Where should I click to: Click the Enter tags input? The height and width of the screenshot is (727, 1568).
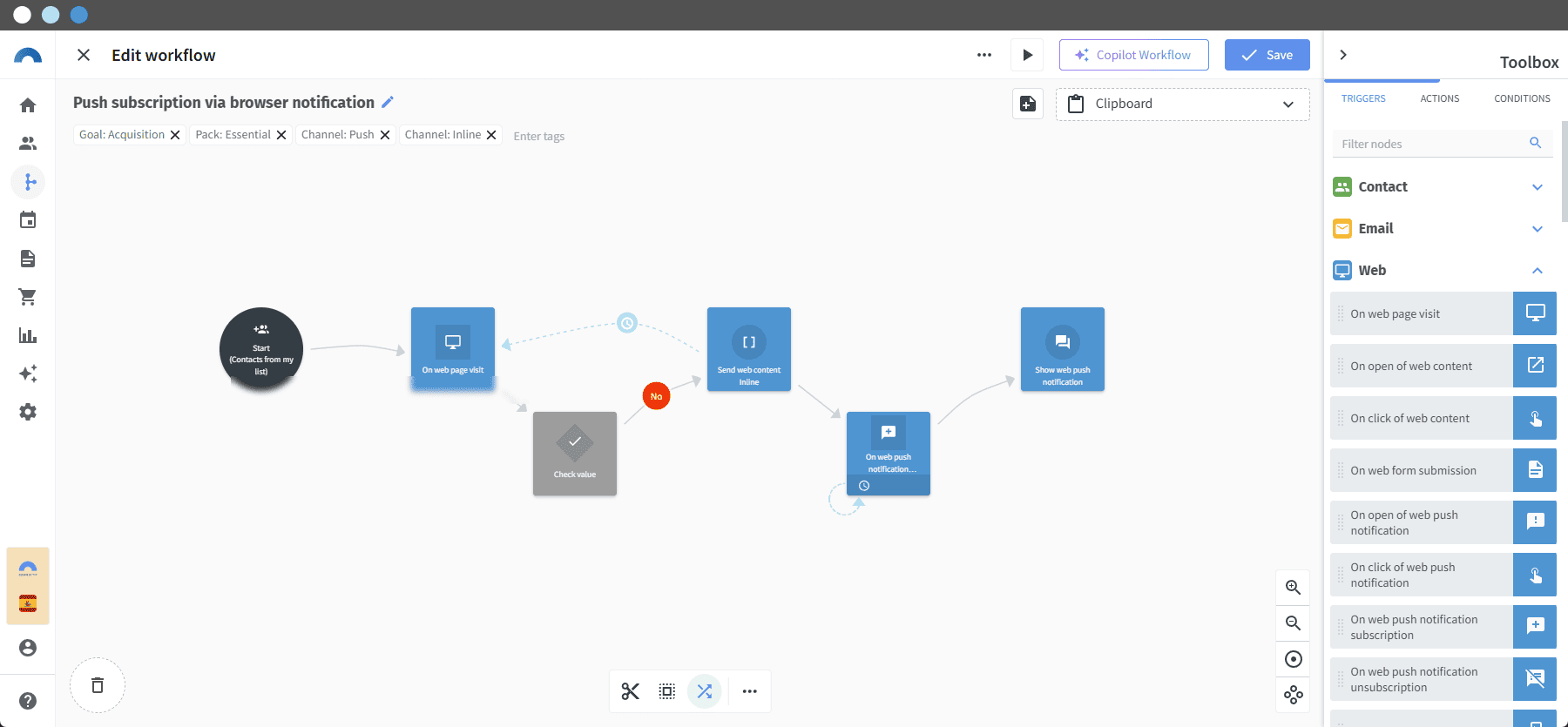(x=539, y=136)
